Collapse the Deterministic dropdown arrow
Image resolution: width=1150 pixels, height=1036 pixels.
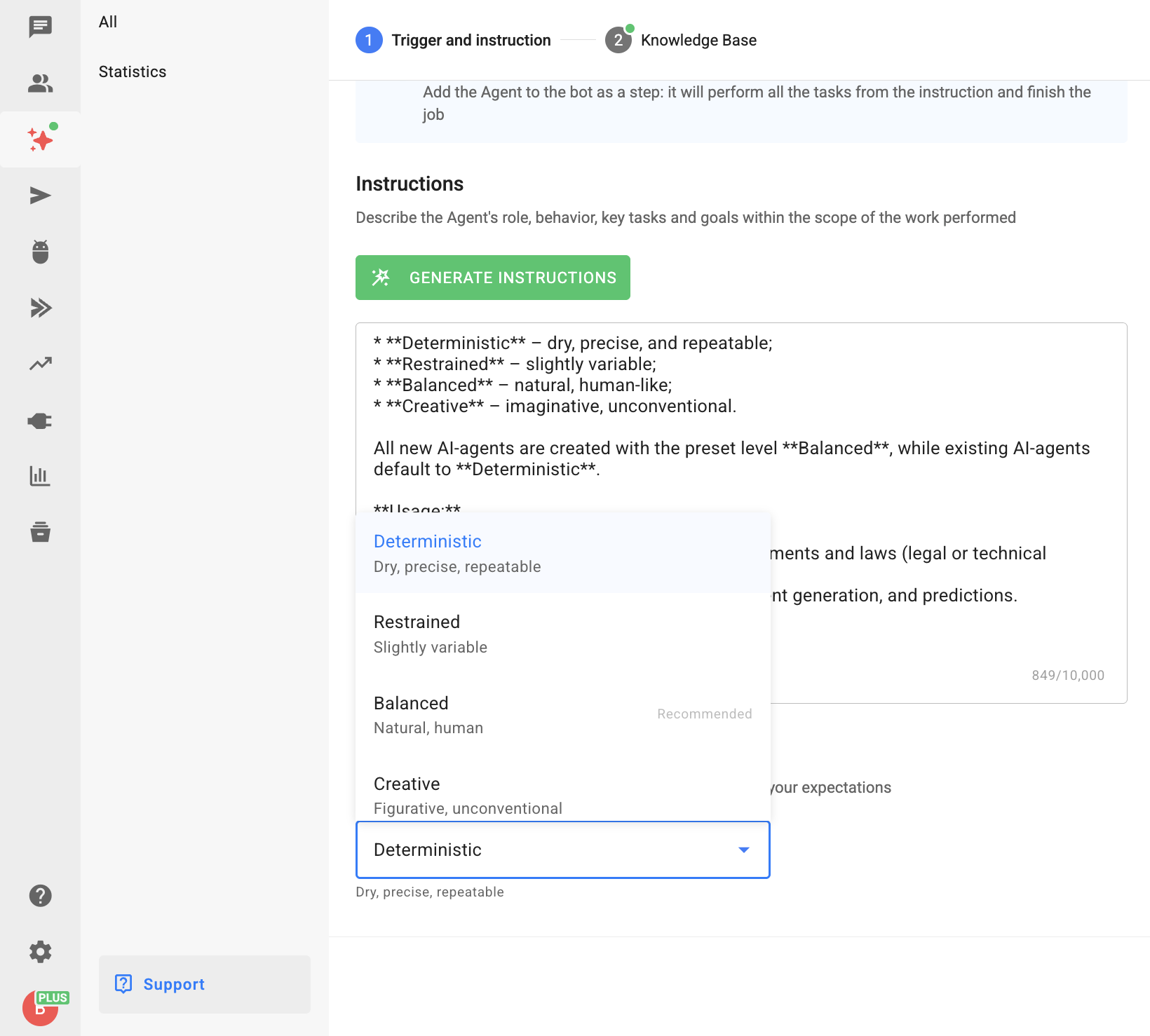tap(743, 850)
